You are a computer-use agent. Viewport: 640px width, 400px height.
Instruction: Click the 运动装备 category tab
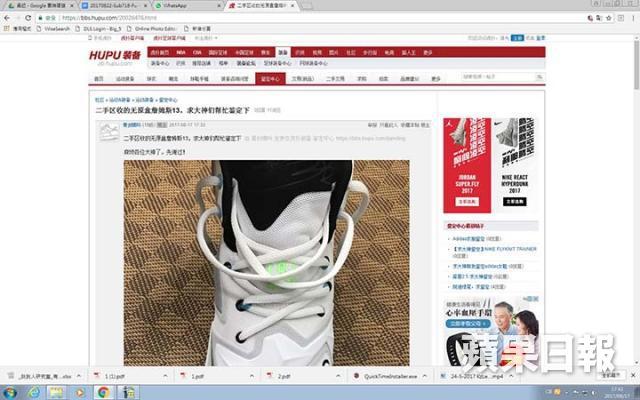coord(125,79)
